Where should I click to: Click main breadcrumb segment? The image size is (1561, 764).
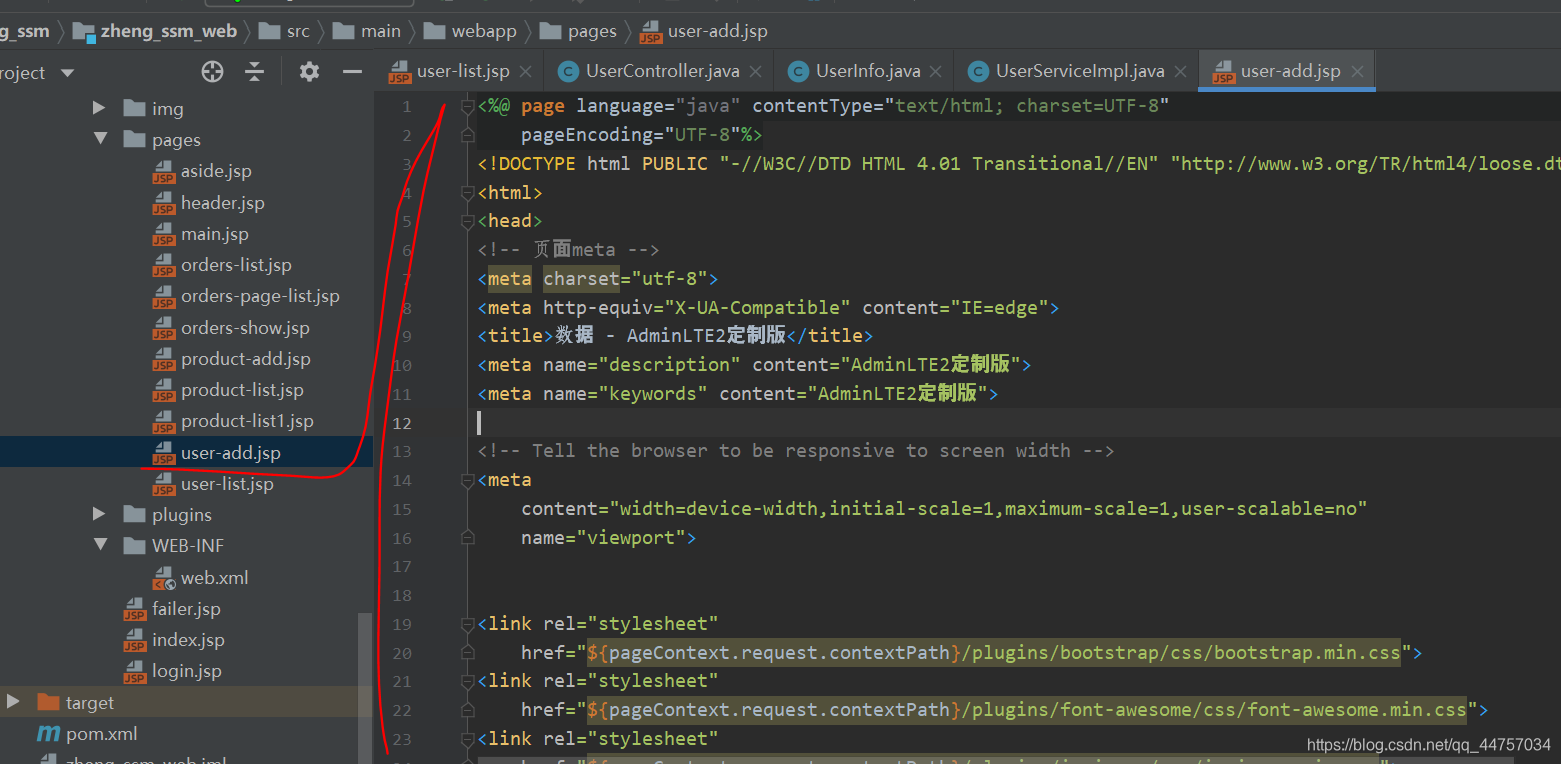tap(381, 31)
